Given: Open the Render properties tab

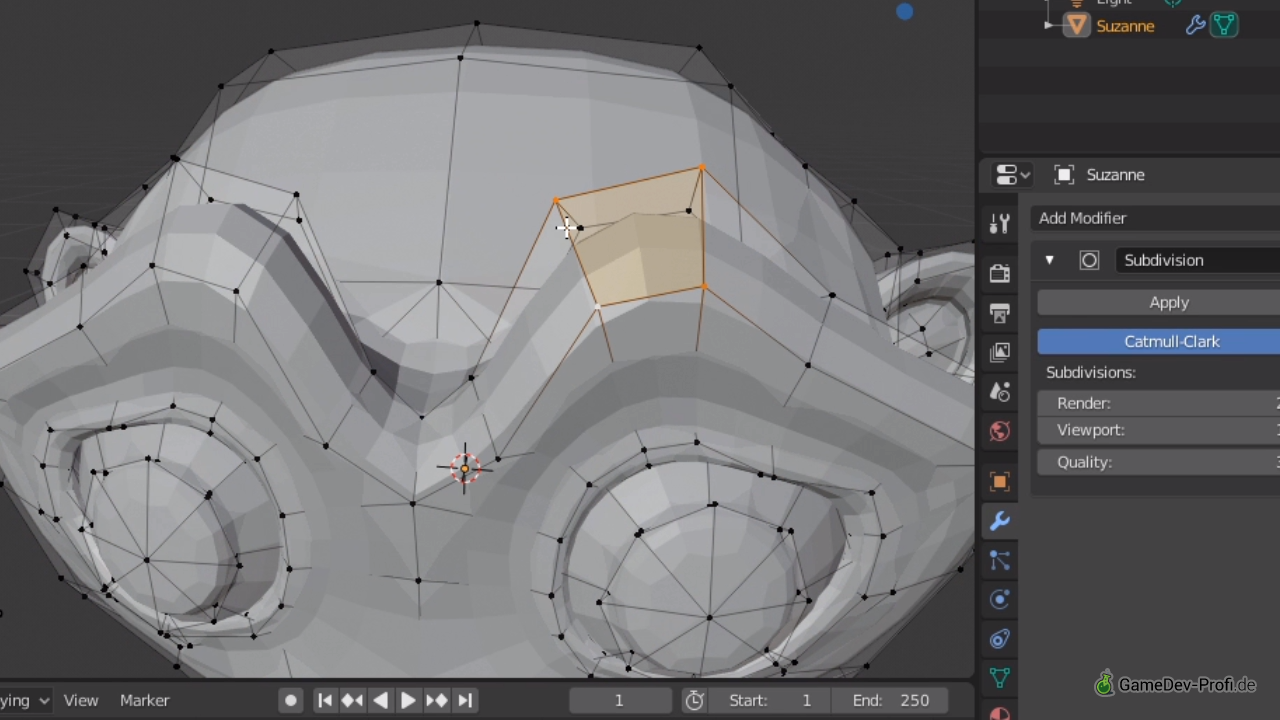Looking at the screenshot, I should pos(999,273).
